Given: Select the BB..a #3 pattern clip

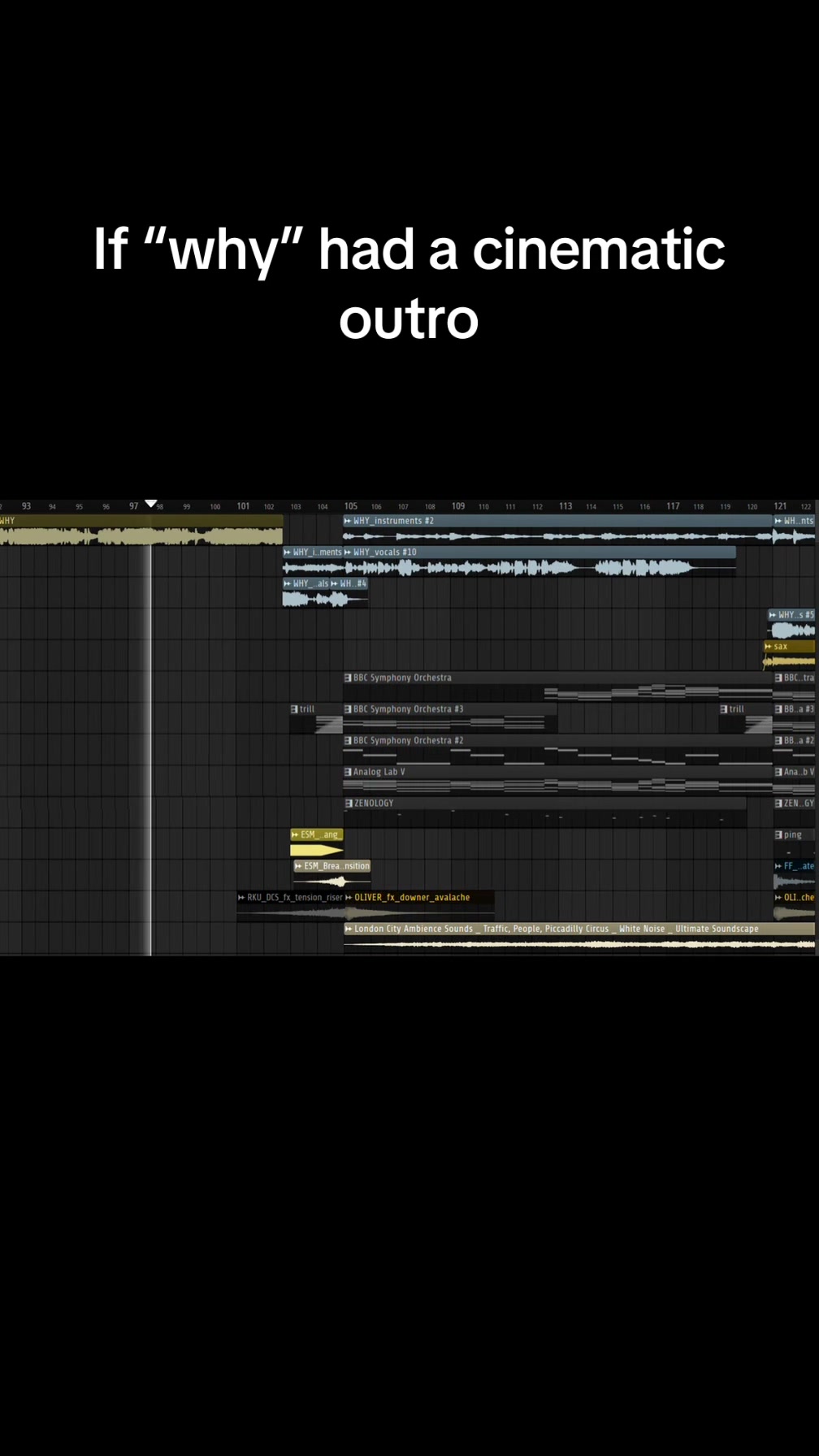Looking at the screenshot, I should (x=794, y=718).
